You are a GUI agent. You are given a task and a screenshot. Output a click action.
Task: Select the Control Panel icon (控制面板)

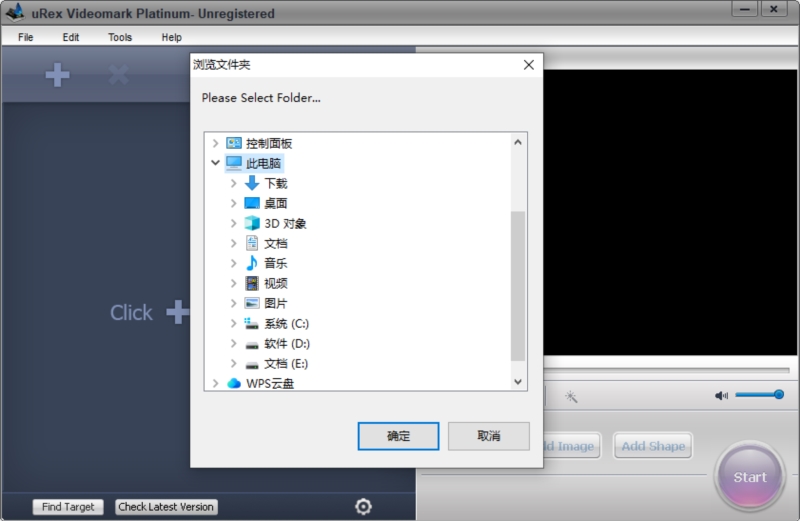(x=234, y=143)
